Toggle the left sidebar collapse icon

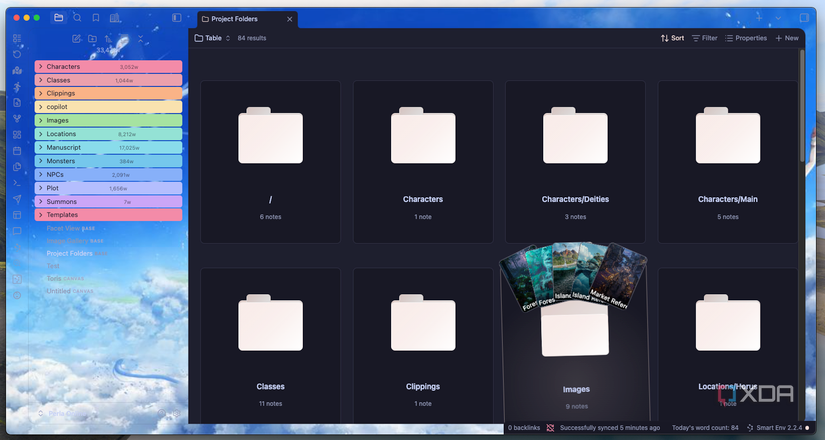(x=177, y=18)
